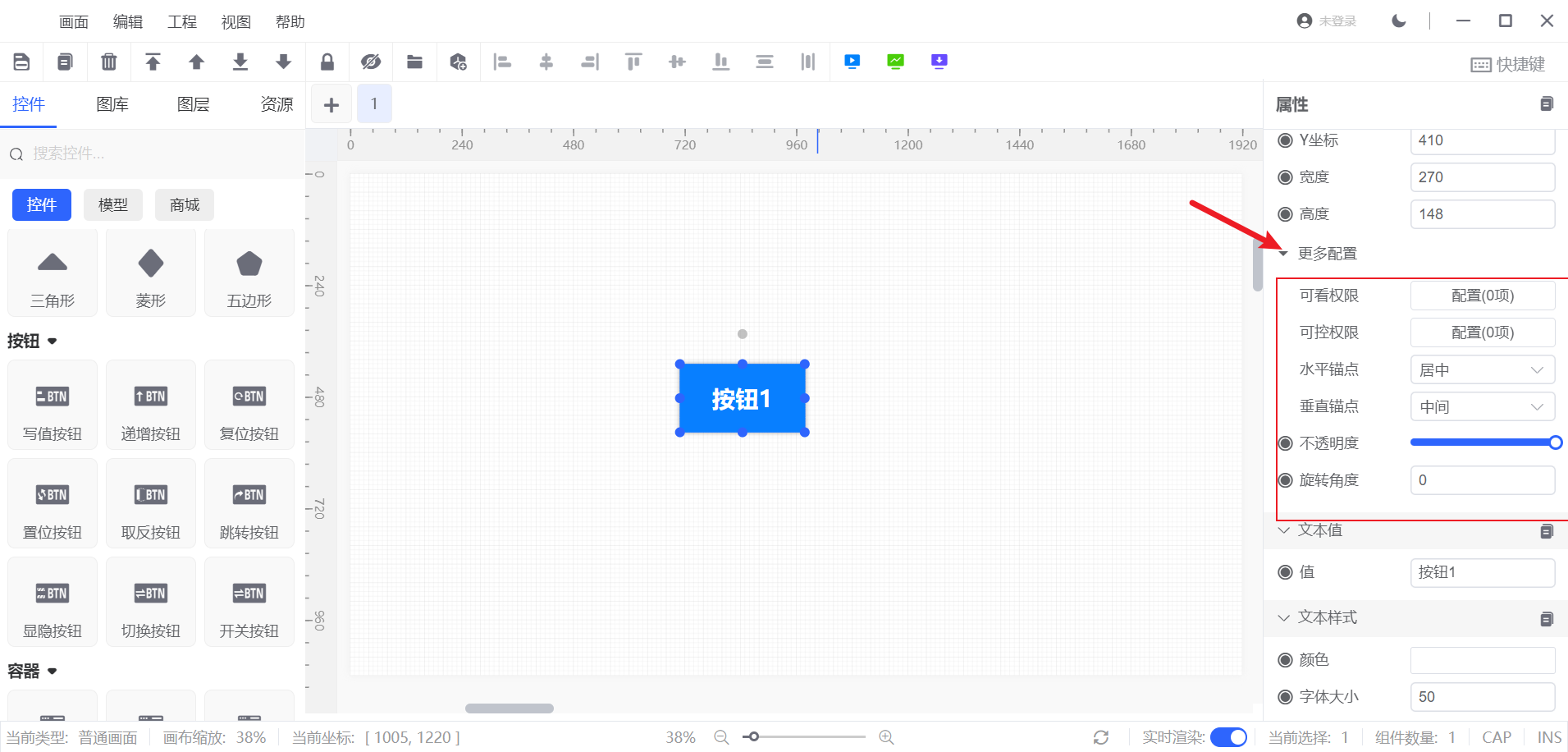Click the 商城 button
Image resolution: width=1568 pixels, height=752 pixels.
(x=185, y=205)
